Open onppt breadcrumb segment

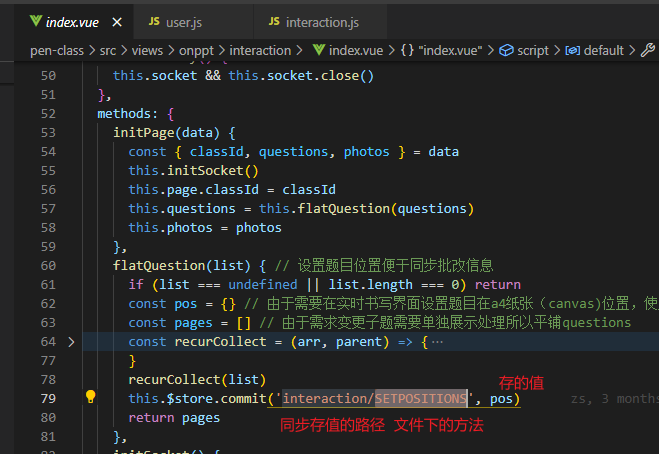coord(196,51)
